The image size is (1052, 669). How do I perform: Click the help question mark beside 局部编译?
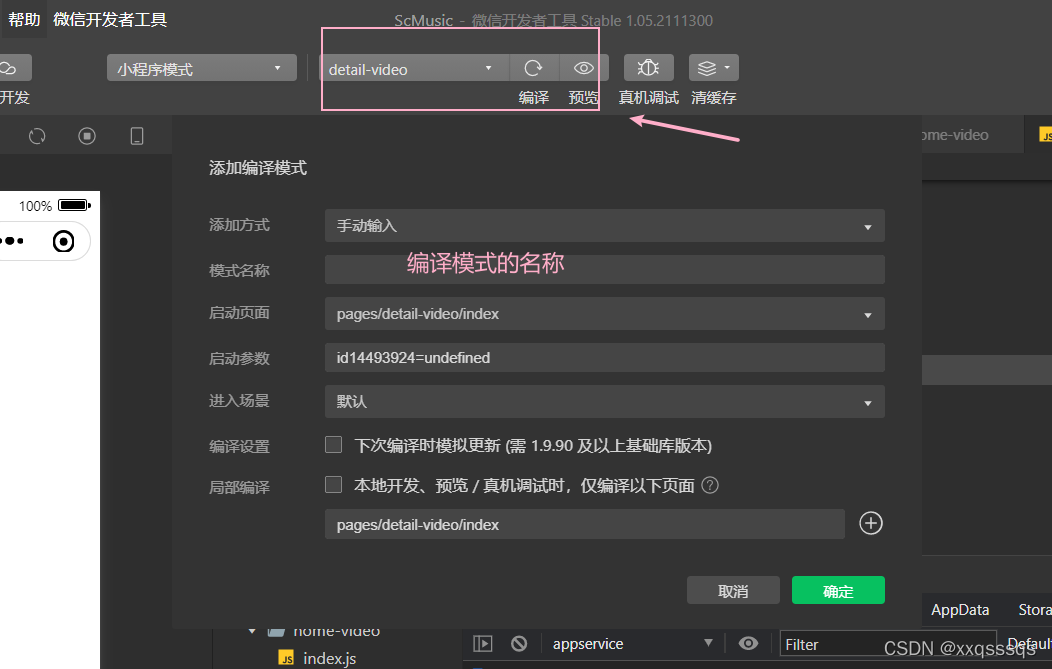[710, 485]
